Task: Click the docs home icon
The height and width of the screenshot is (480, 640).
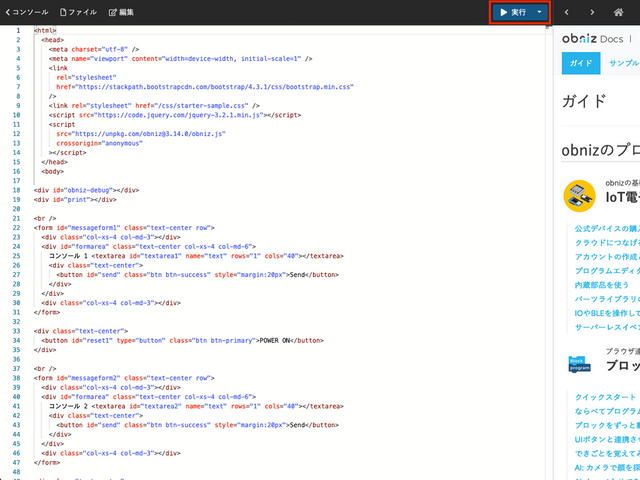Action: (x=619, y=12)
